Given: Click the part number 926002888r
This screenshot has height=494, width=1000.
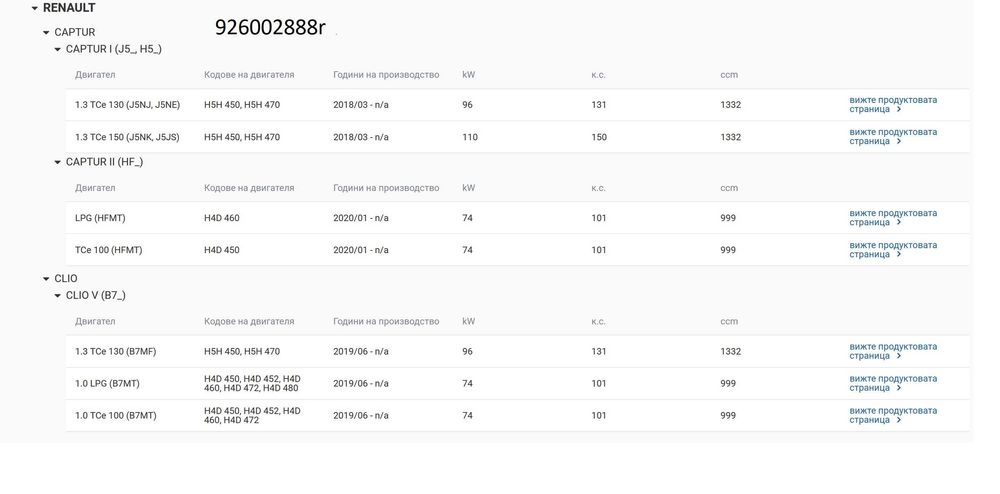Looking at the screenshot, I should (x=270, y=27).
